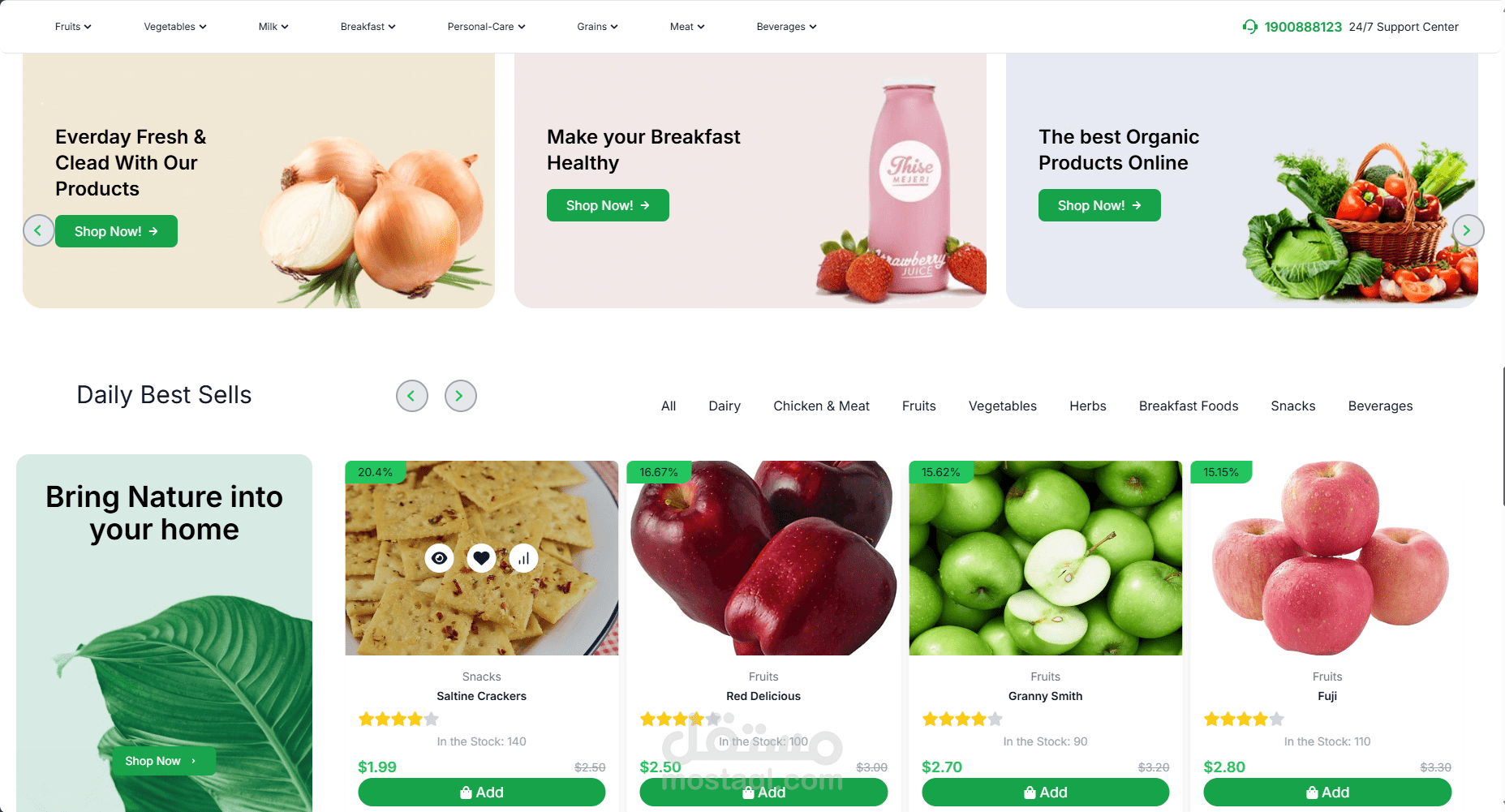Select the Breakfast Foods tab
Image resolution: width=1505 pixels, height=812 pixels.
[1189, 406]
